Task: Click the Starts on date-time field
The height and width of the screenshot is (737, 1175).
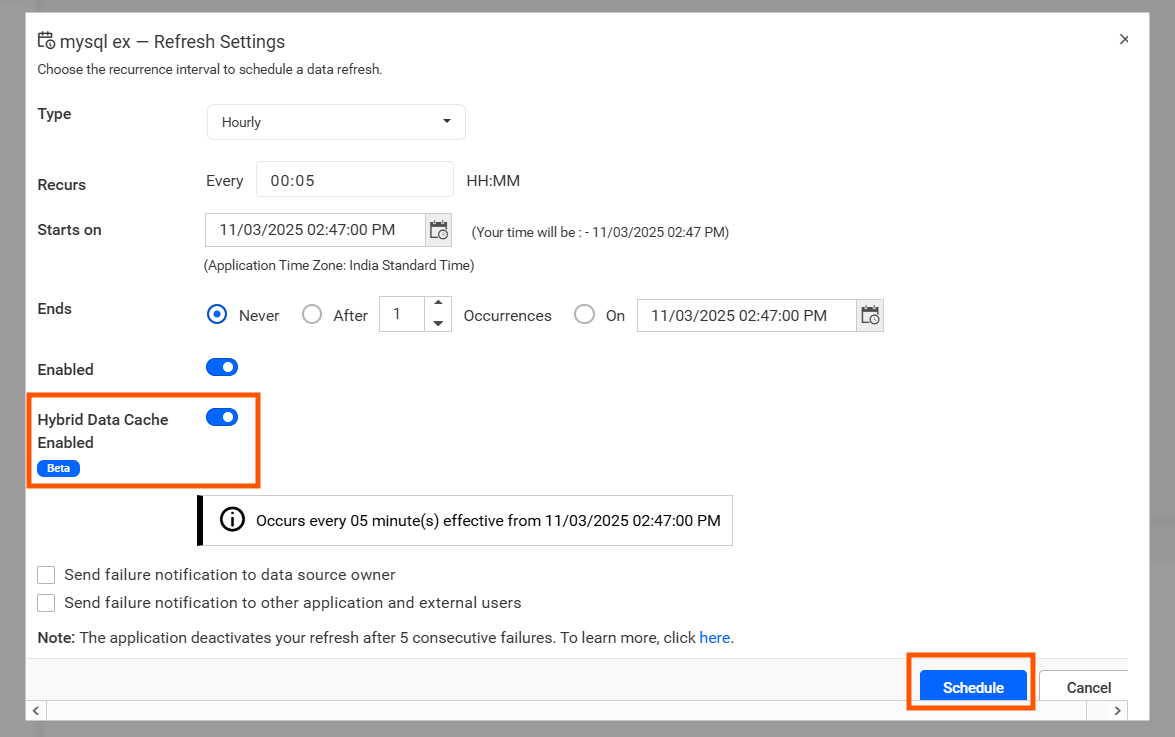Action: [x=315, y=230]
